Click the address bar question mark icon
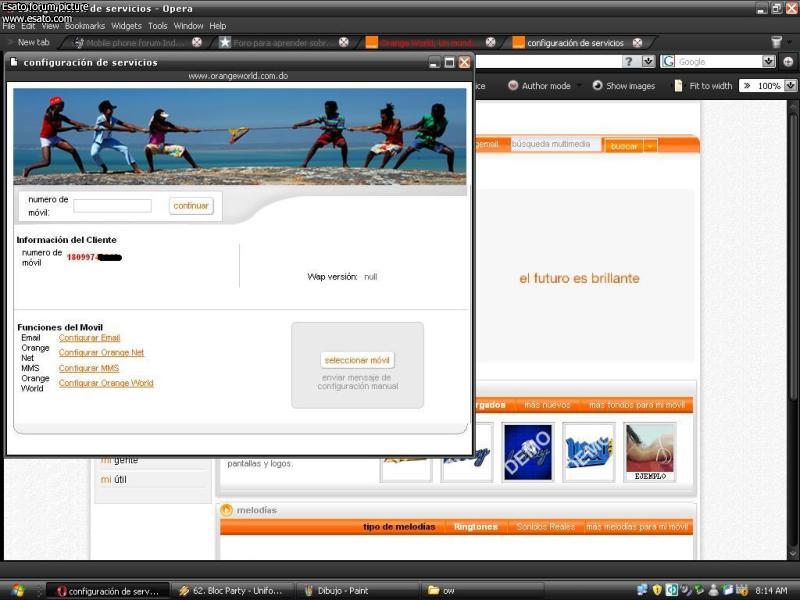 (630, 62)
